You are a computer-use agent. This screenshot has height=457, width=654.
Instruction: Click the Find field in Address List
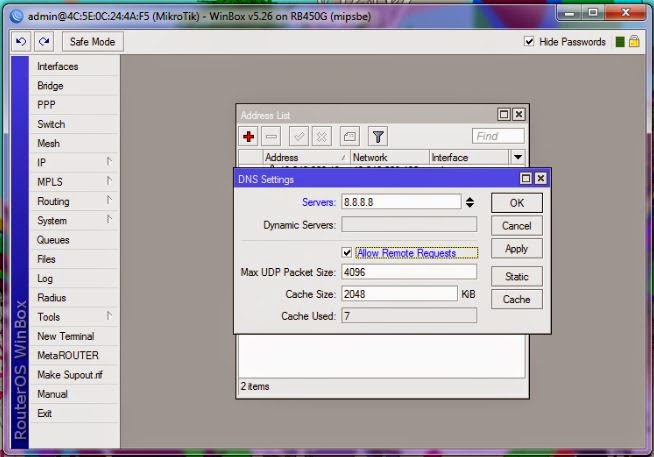[x=498, y=136]
